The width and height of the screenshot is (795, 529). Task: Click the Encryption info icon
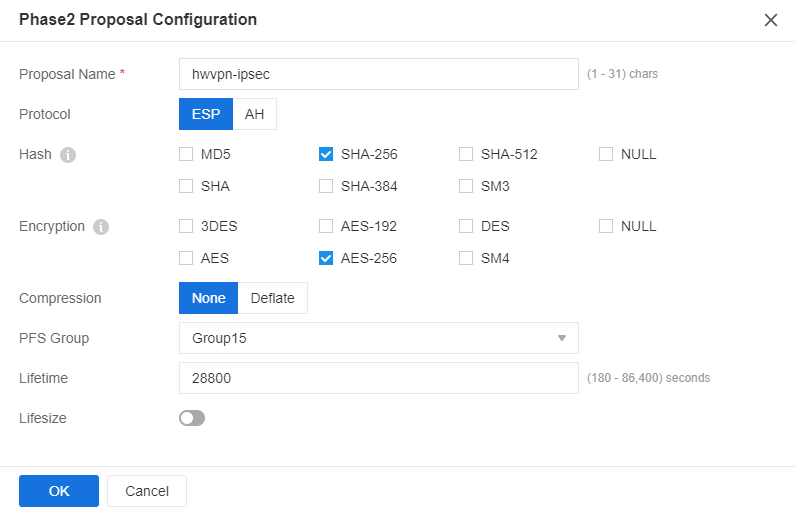(x=101, y=227)
